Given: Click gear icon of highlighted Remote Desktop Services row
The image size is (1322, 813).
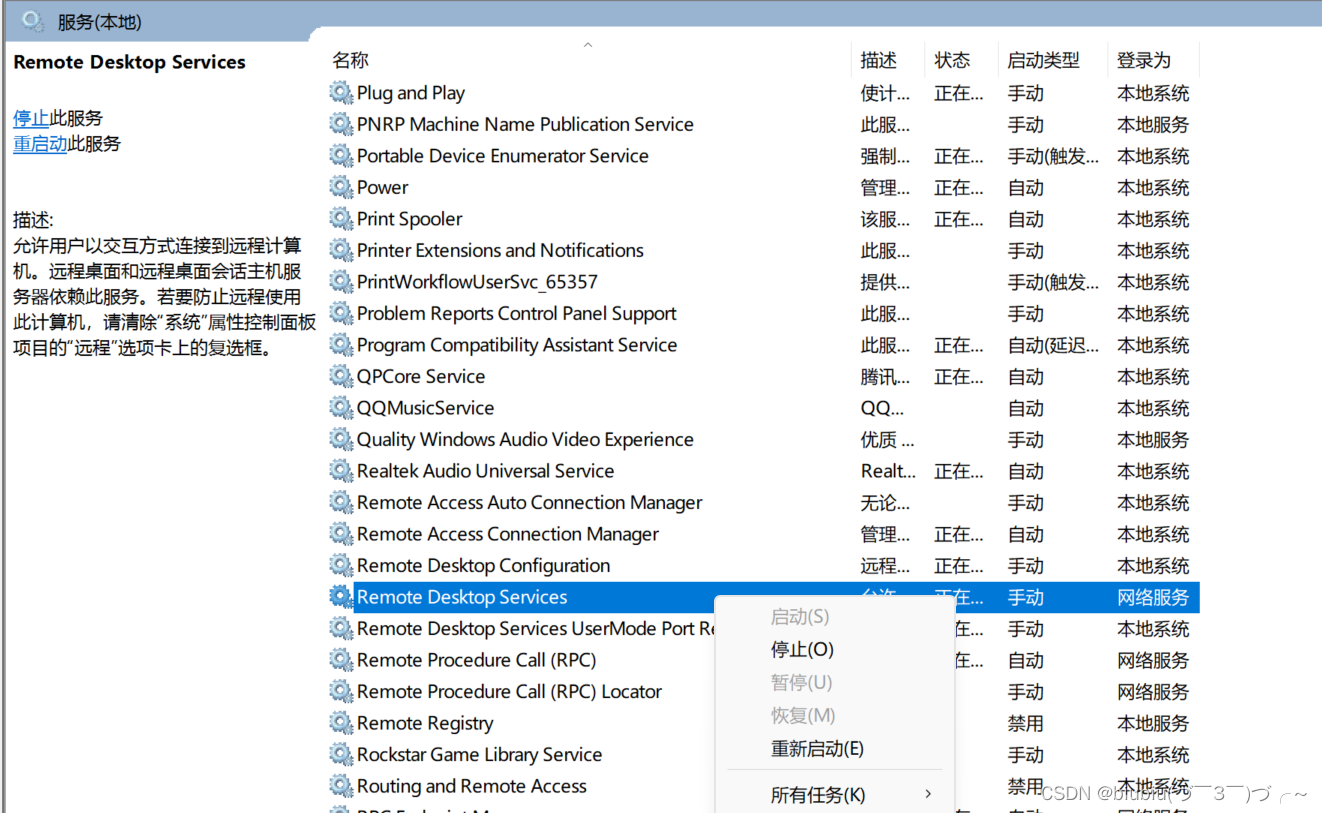Looking at the screenshot, I should [x=341, y=597].
